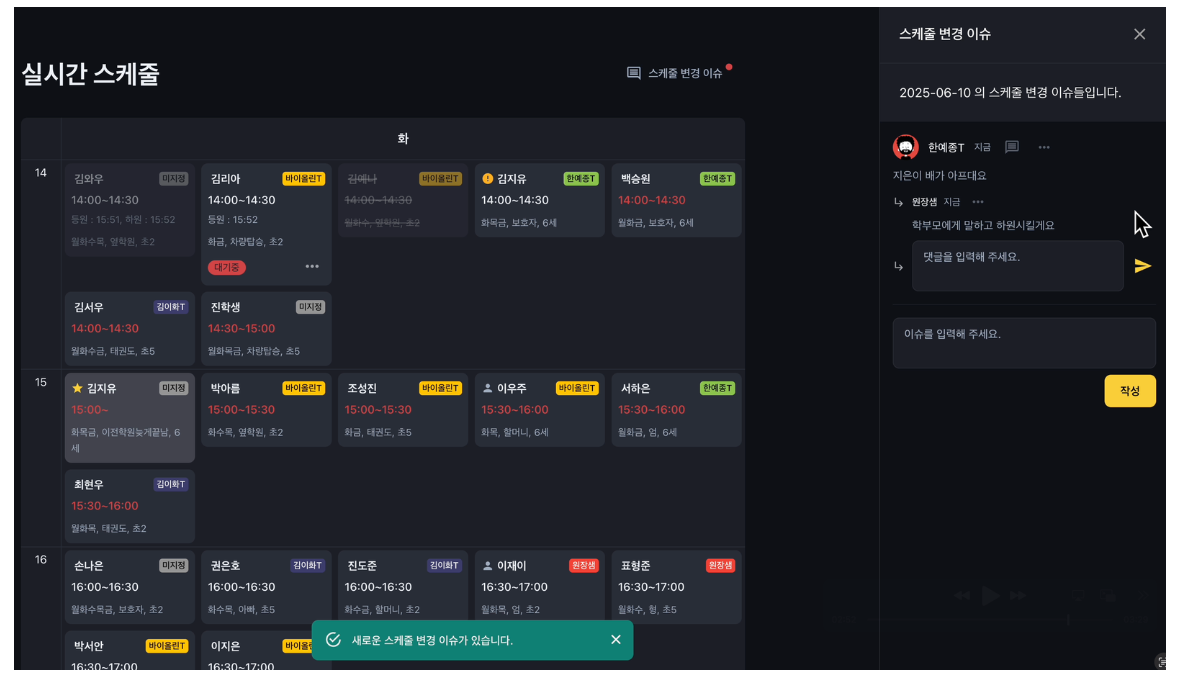Open 백승원's schedule card
The image size is (1186, 688).
(x=676, y=200)
